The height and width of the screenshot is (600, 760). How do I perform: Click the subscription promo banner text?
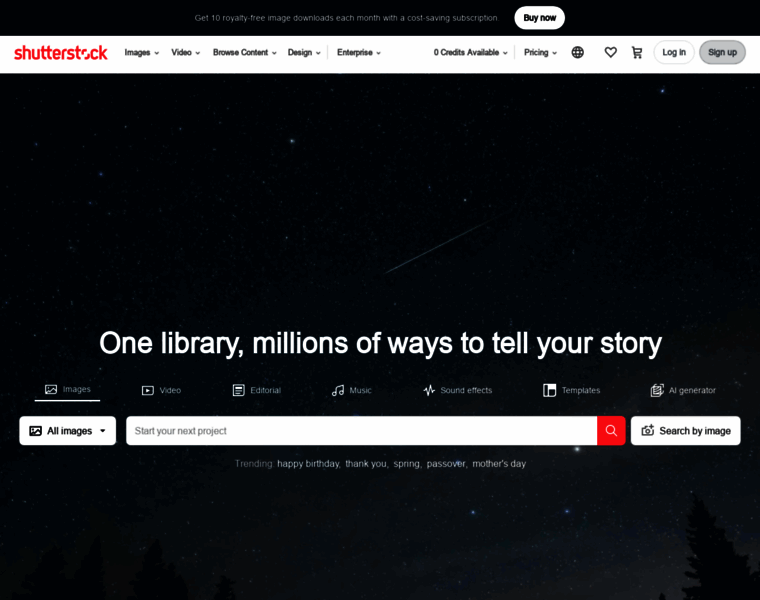(346, 18)
